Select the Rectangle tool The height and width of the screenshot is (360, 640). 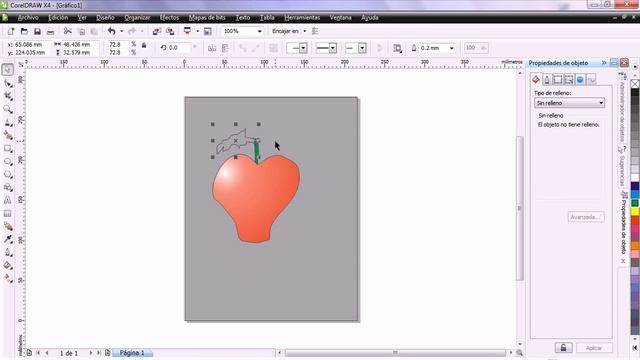pyautogui.click(x=7, y=149)
